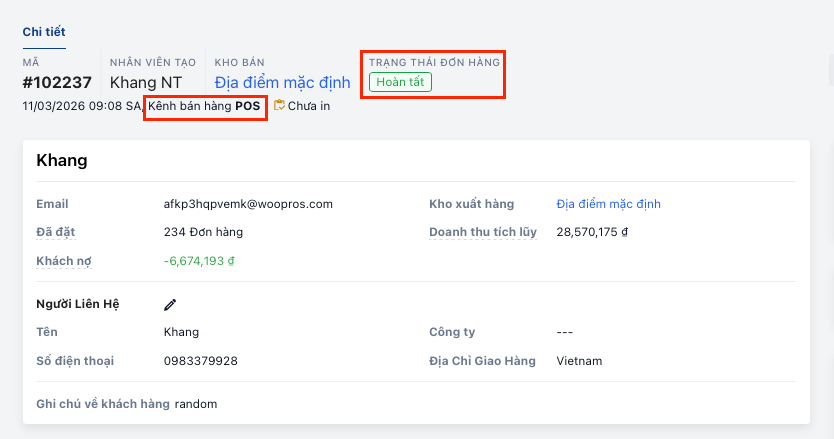
Task: Open the Địa điểm mặc định link beside Kho xuất hàng
Action: 608,204
